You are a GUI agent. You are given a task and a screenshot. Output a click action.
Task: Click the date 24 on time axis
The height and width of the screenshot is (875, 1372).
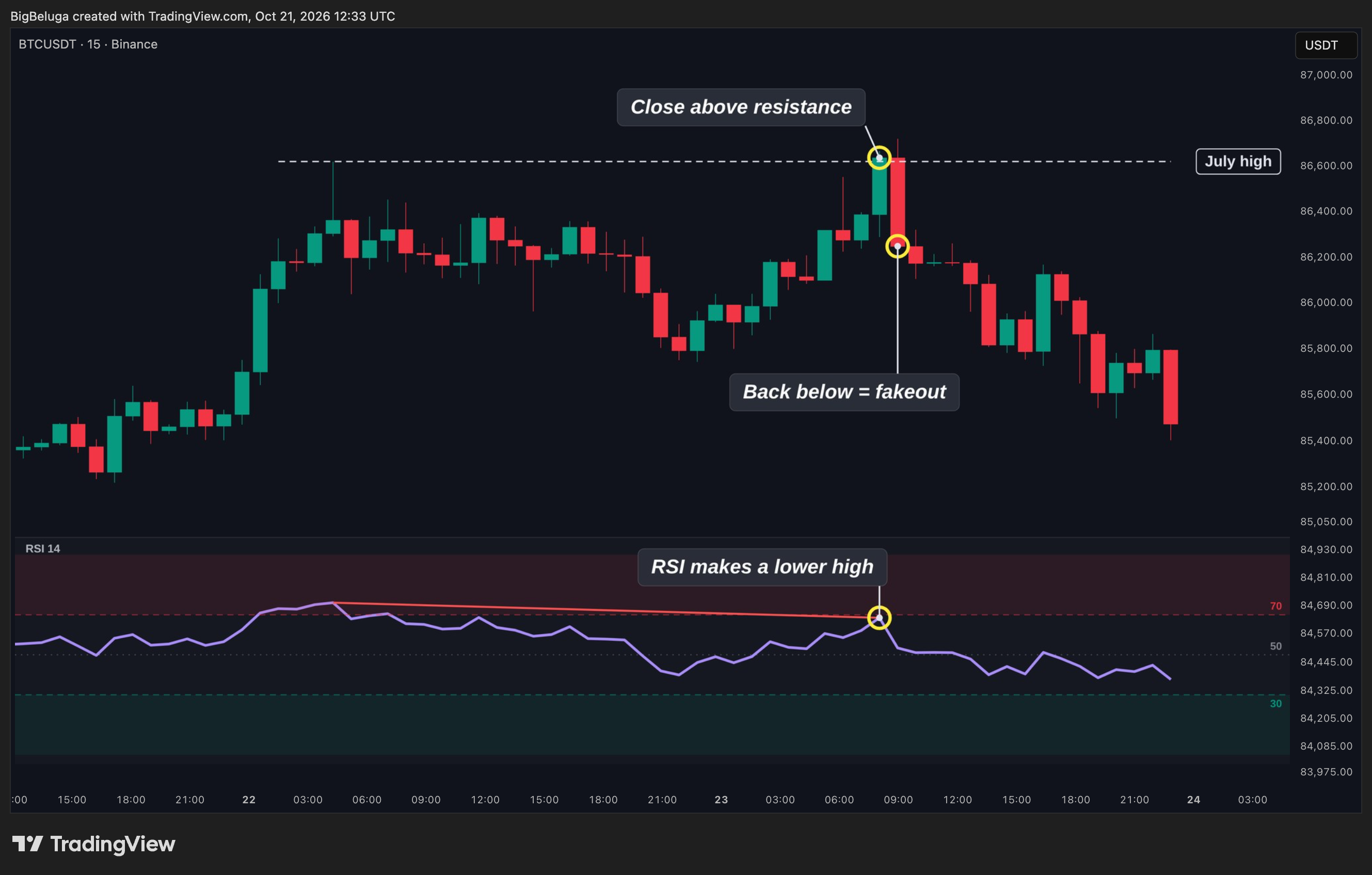pyautogui.click(x=1194, y=799)
